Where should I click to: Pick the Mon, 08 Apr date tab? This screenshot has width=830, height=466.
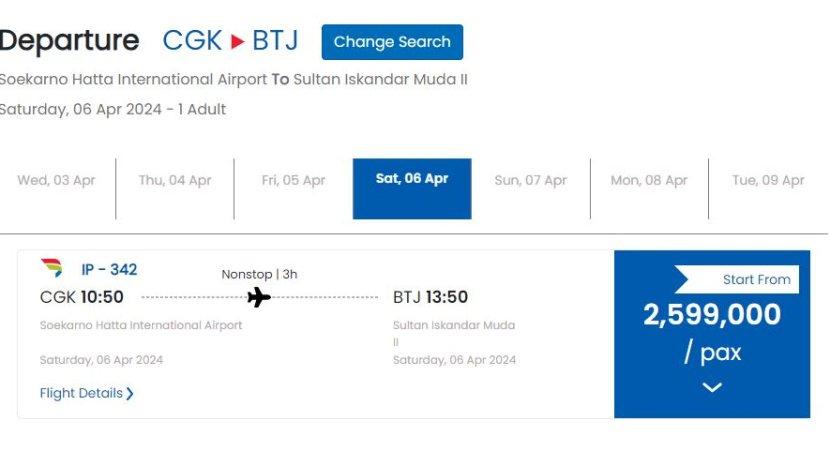(649, 180)
